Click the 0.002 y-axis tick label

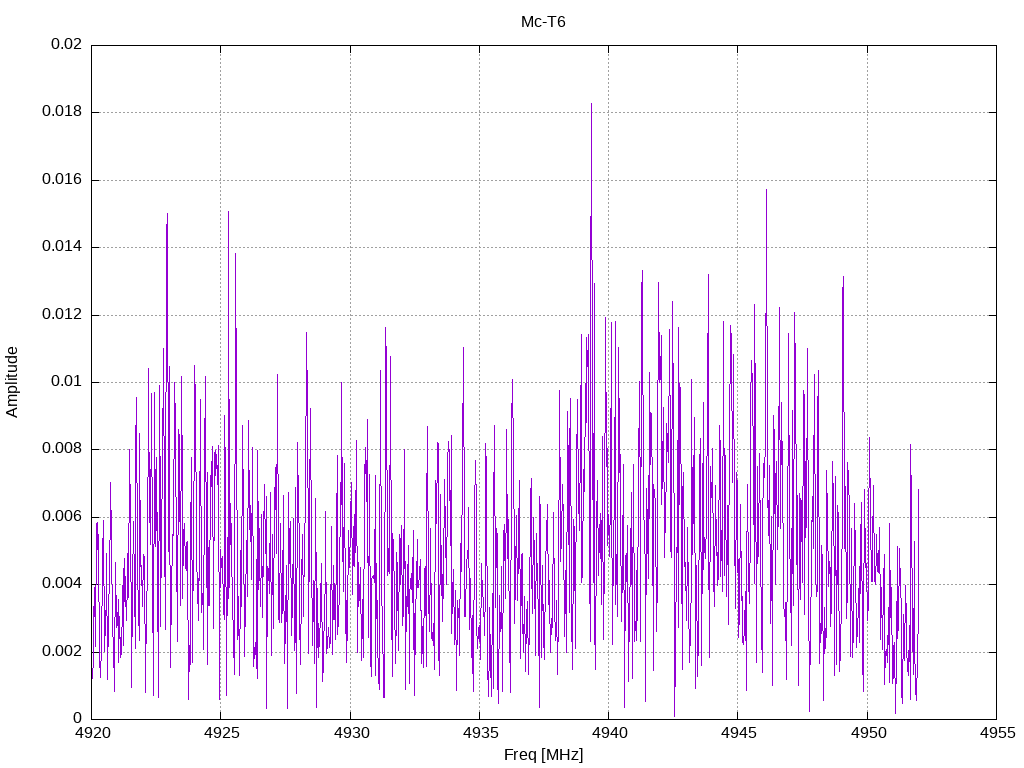[x=62, y=651]
